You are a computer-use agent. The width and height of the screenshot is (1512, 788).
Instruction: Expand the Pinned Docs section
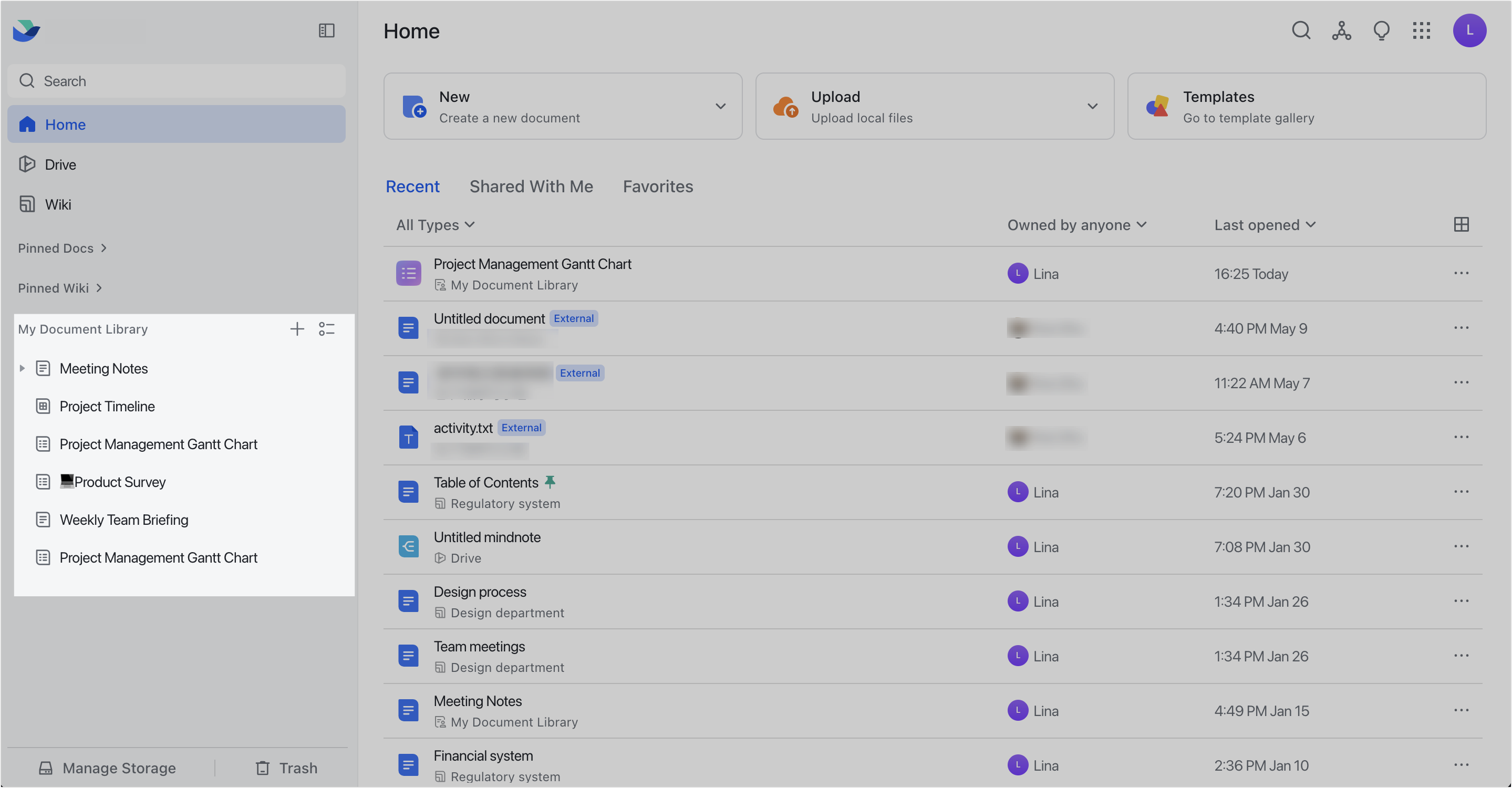62,247
